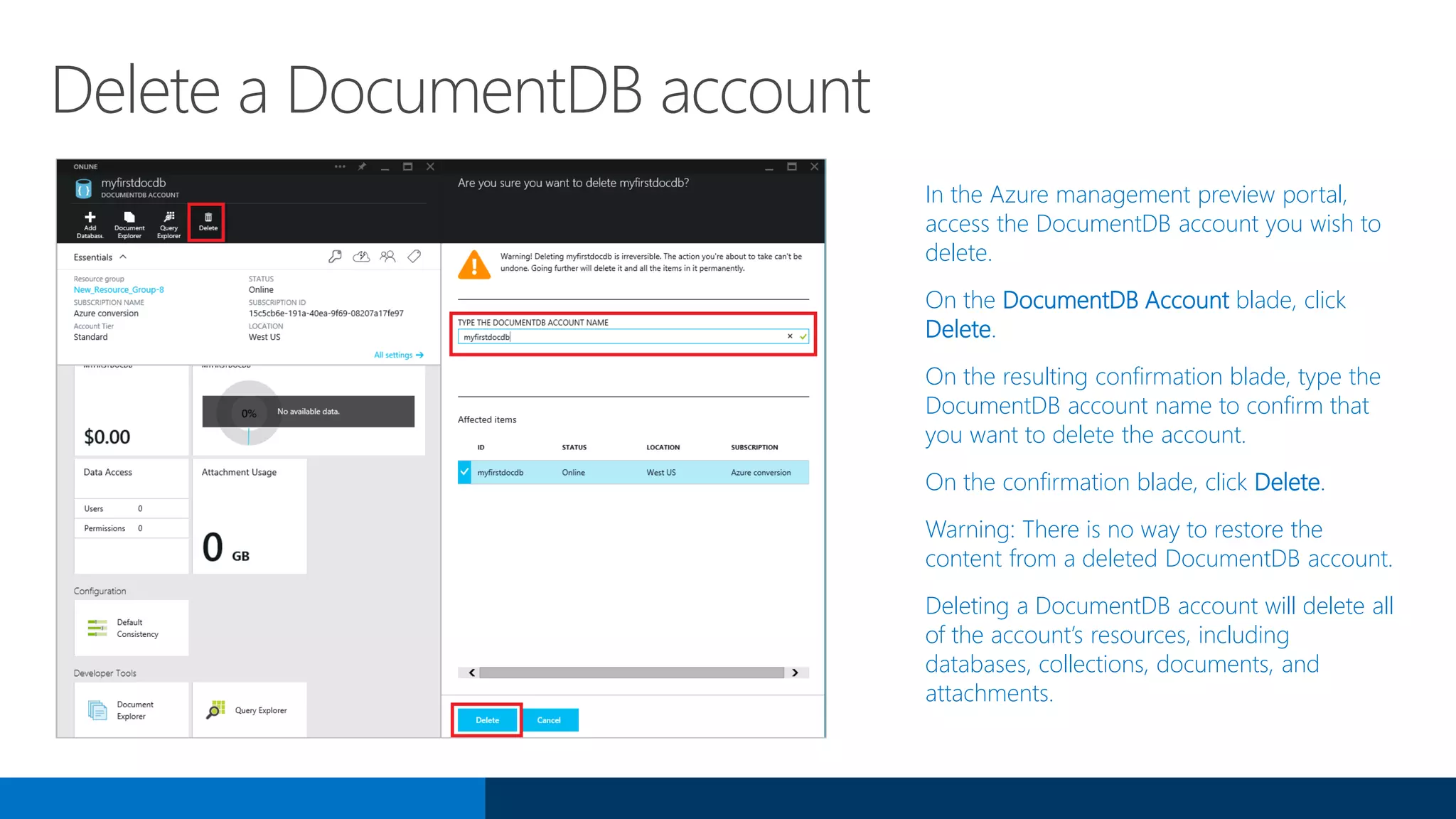Viewport: 1456px width, 819px height.
Task: Click the Delete trash icon in toolbar
Action: coord(208,223)
